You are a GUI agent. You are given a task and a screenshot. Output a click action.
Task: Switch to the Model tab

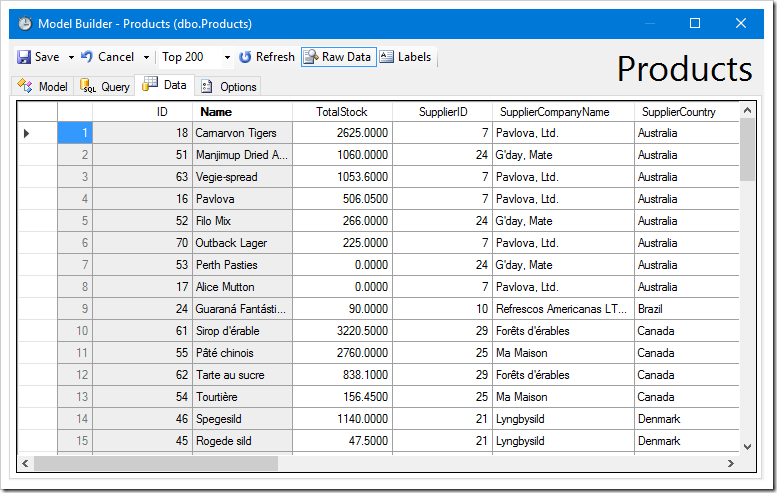pyautogui.click(x=43, y=86)
